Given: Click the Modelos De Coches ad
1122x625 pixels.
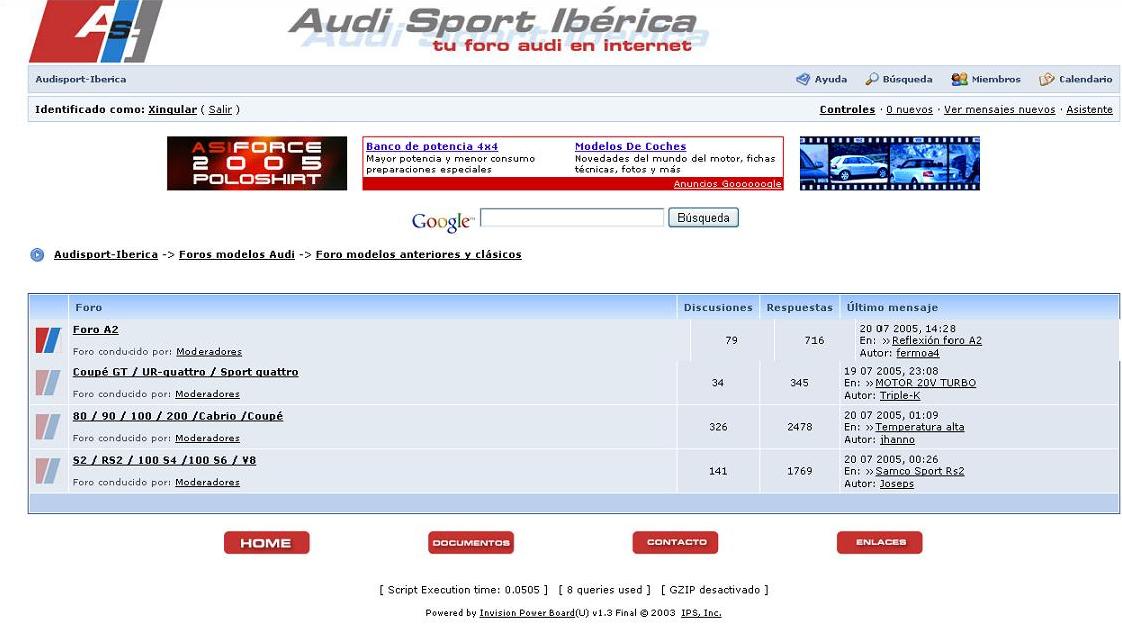Looking at the screenshot, I should pos(630,146).
